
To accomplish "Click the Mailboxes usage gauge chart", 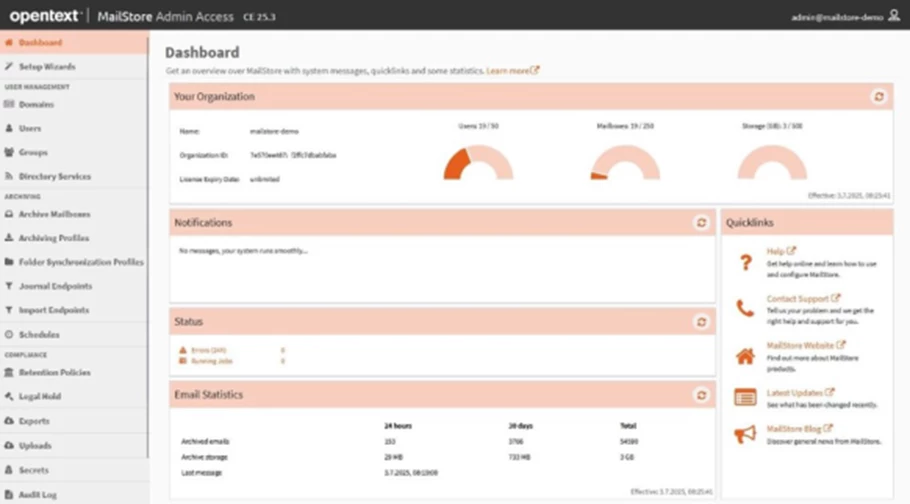I will tap(625, 163).
